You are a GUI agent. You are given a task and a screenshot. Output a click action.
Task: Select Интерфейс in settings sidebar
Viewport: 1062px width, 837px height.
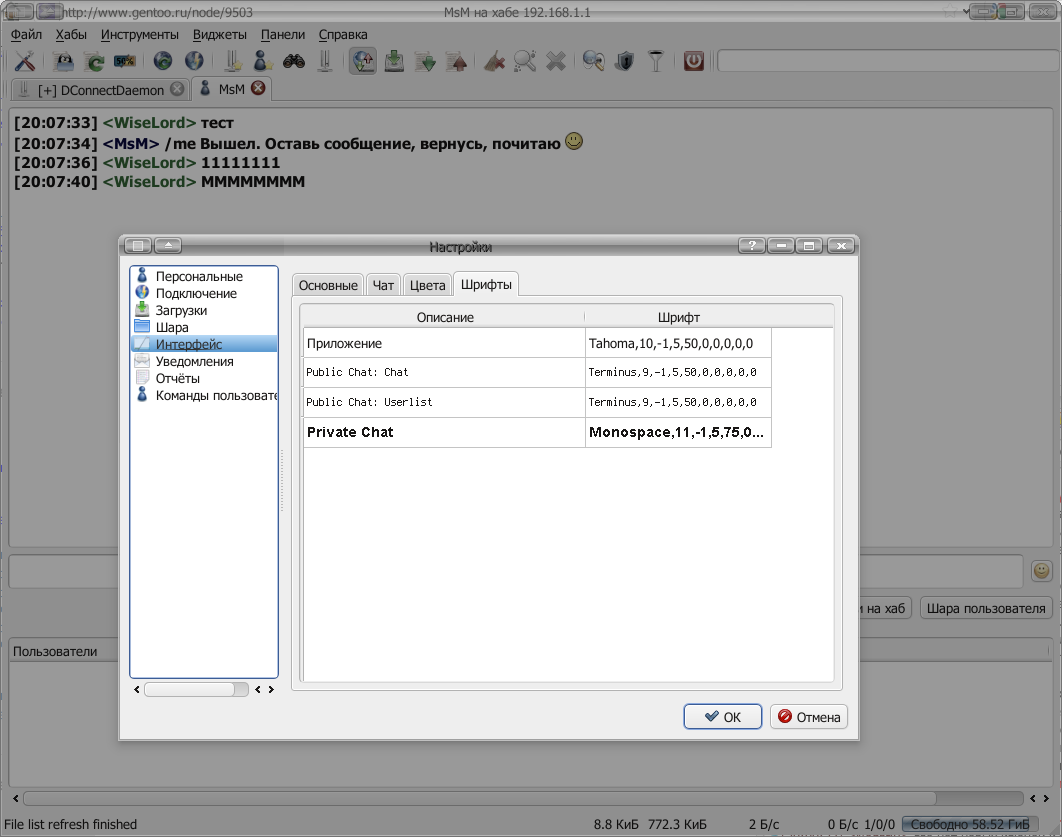coord(204,344)
